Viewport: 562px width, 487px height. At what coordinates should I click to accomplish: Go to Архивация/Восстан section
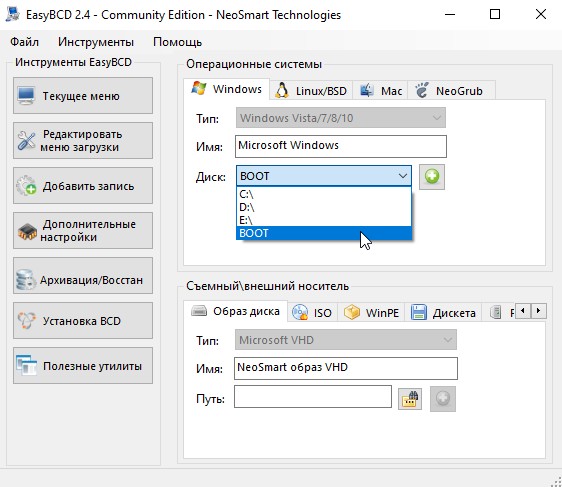tap(83, 276)
